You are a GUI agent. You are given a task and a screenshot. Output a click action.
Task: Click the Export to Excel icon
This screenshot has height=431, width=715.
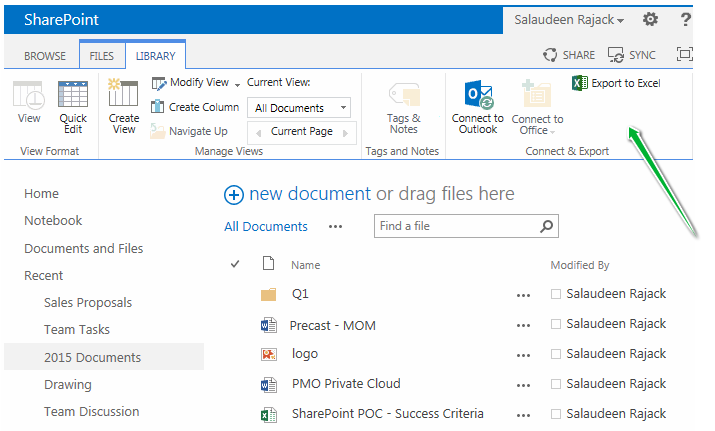[x=580, y=83]
